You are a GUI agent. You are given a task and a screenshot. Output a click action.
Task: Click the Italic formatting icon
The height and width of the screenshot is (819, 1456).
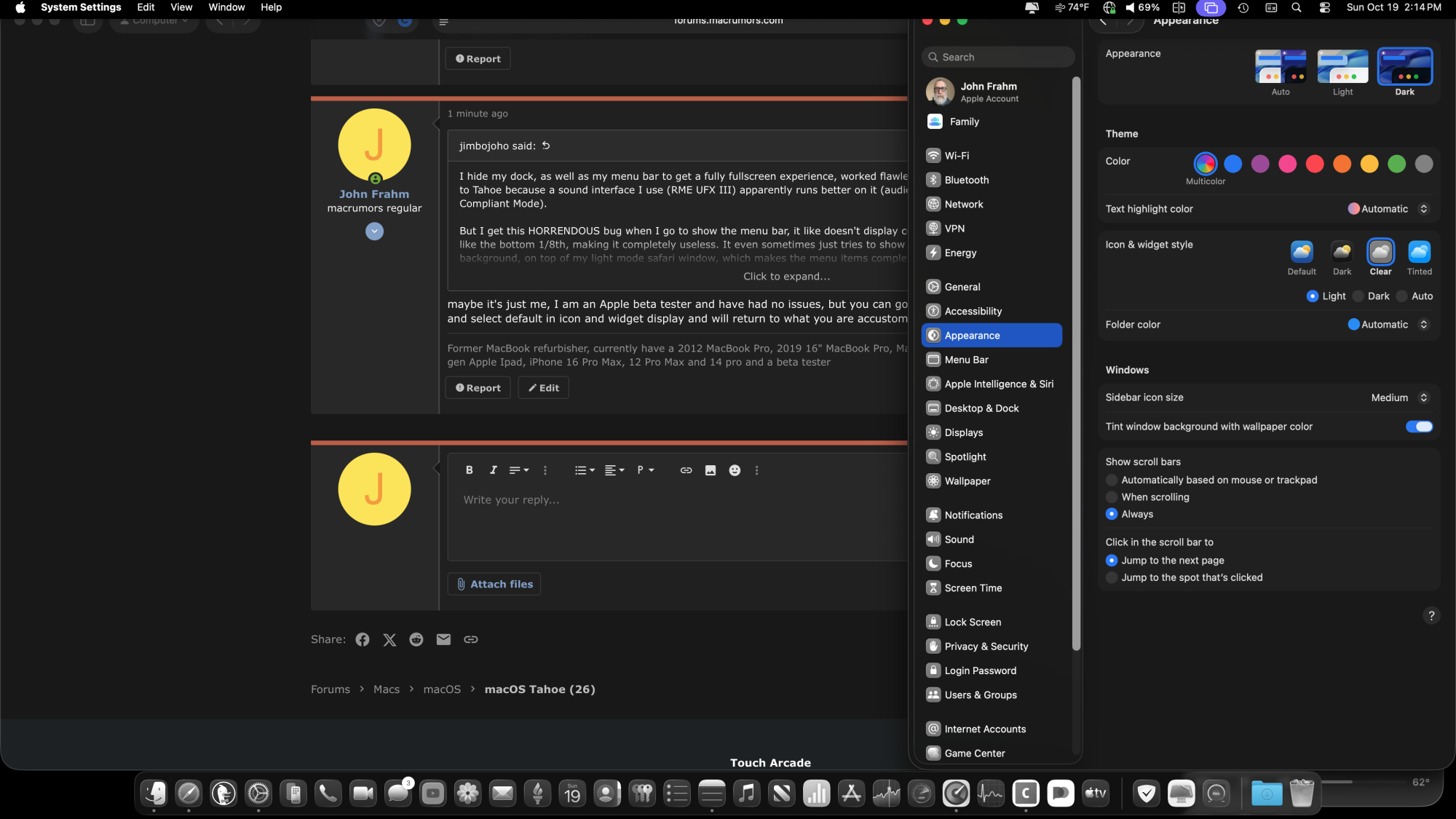(x=493, y=470)
